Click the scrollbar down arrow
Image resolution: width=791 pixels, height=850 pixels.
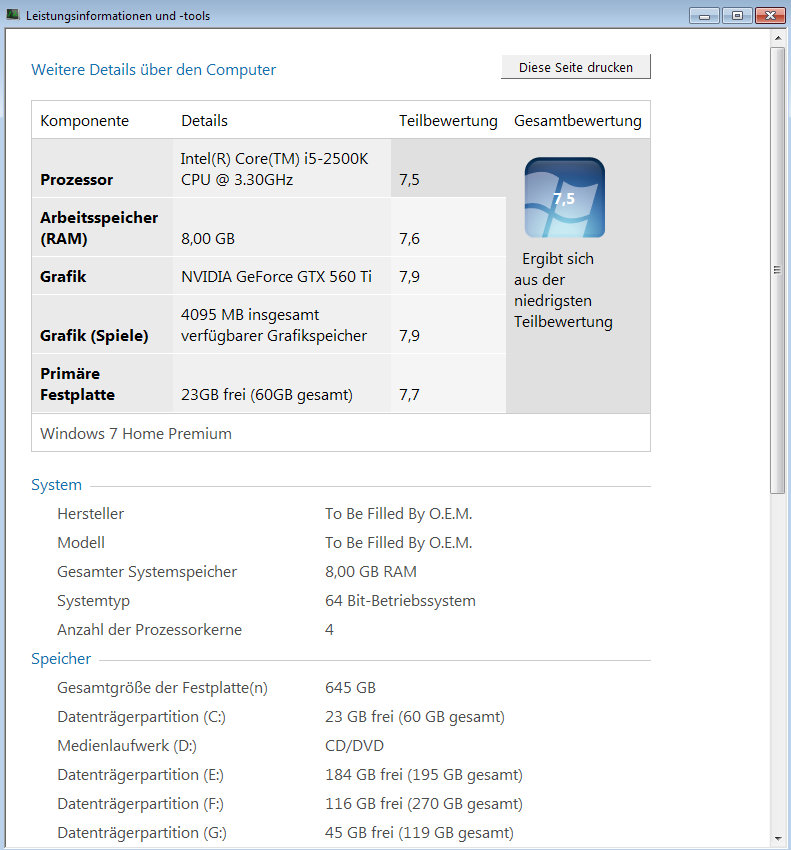point(777,839)
